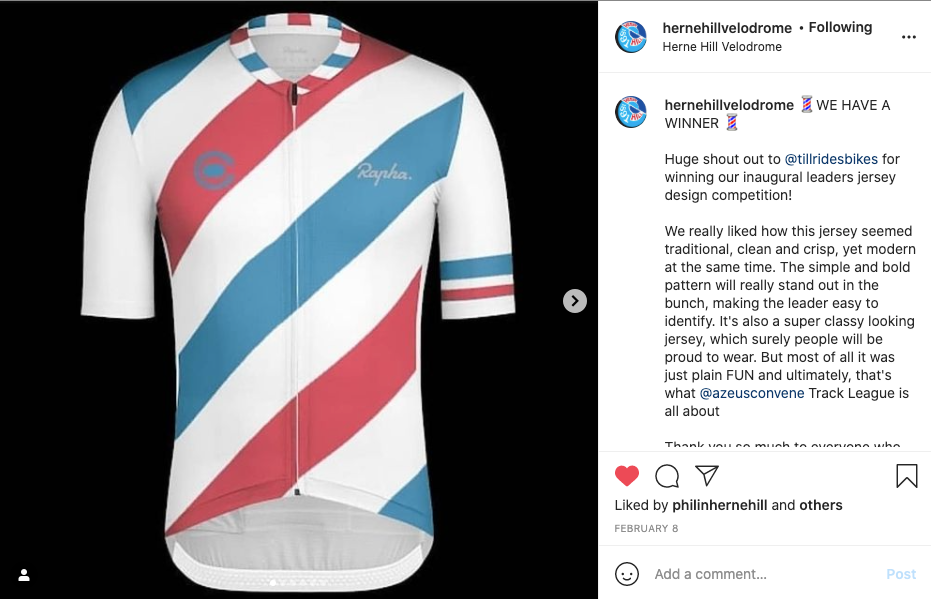Open Herne Hill Velodrome location link
Viewport: 931px width, 599px height.
click(721, 47)
